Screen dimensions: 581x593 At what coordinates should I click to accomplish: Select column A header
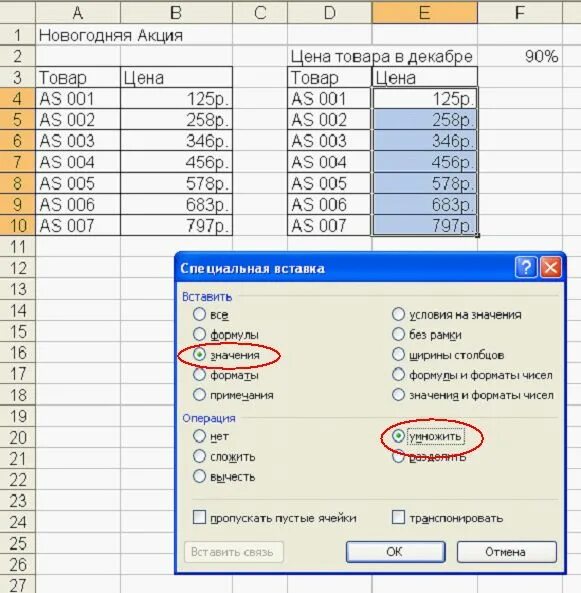[x=78, y=12]
